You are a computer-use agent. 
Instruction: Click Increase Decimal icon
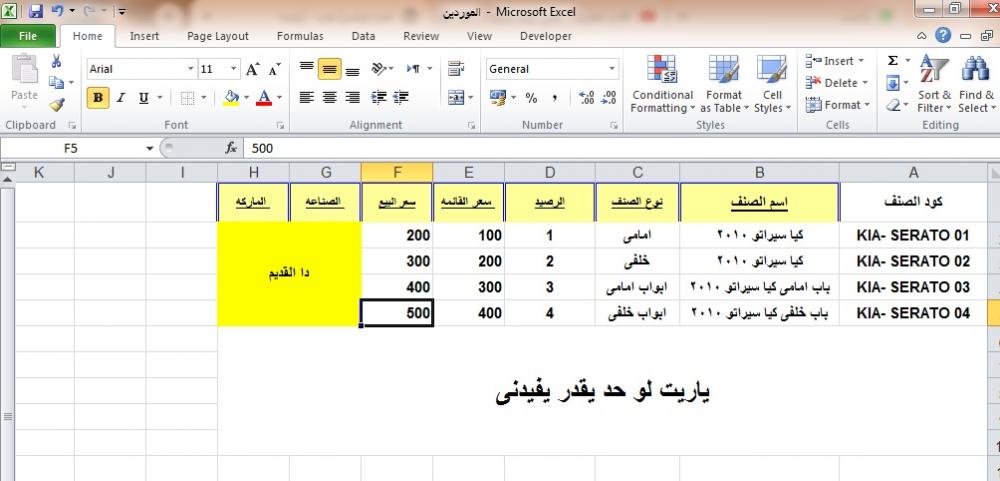point(586,98)
